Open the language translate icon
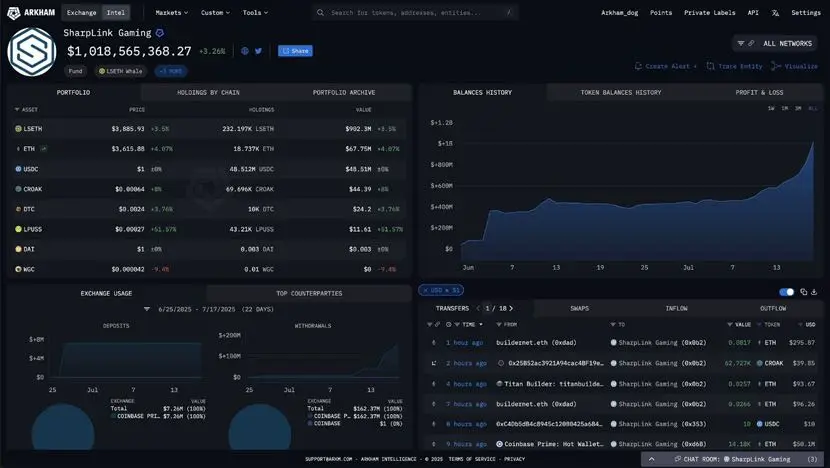Image resolution: width=830 pixels, height=468 pixels. pos(775,13)
